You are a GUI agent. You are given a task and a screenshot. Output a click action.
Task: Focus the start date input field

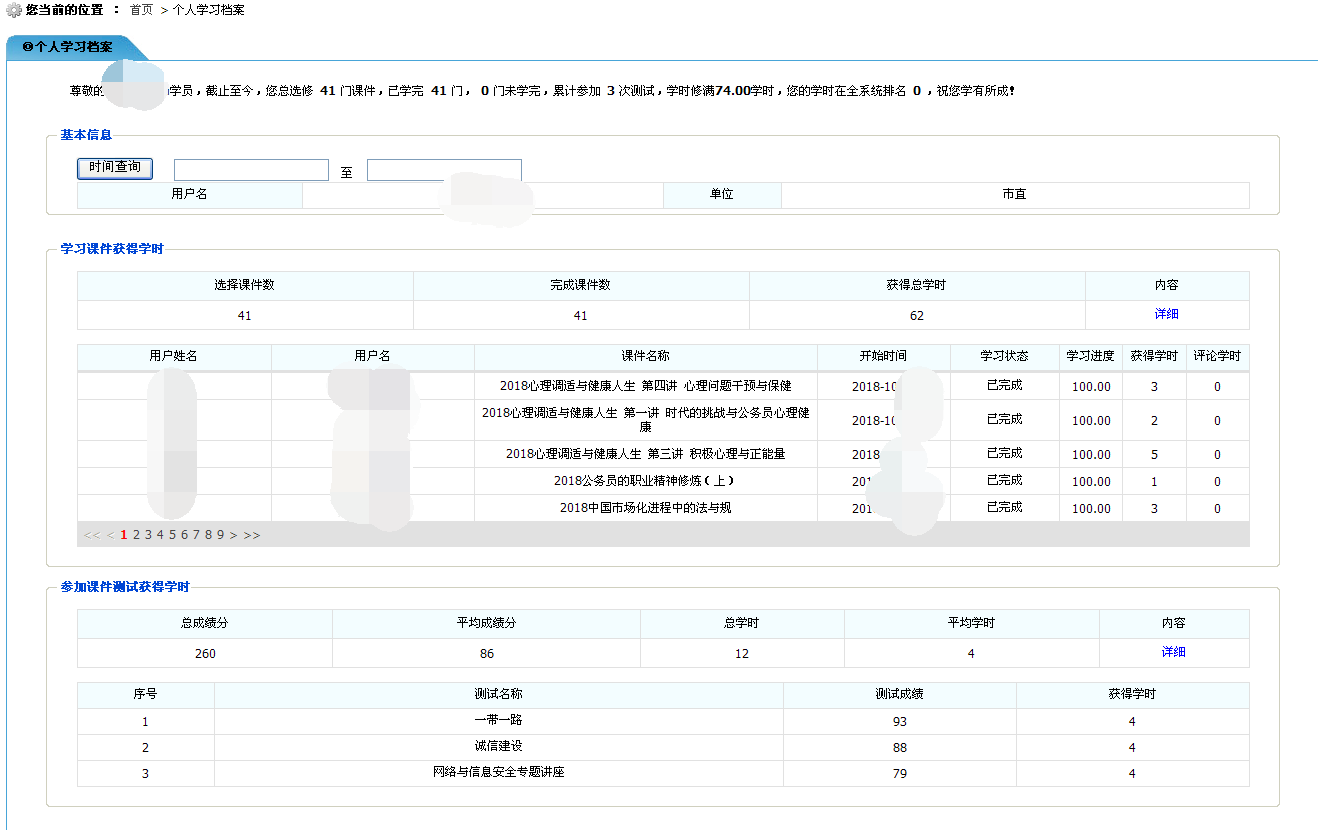click(251, 171)
